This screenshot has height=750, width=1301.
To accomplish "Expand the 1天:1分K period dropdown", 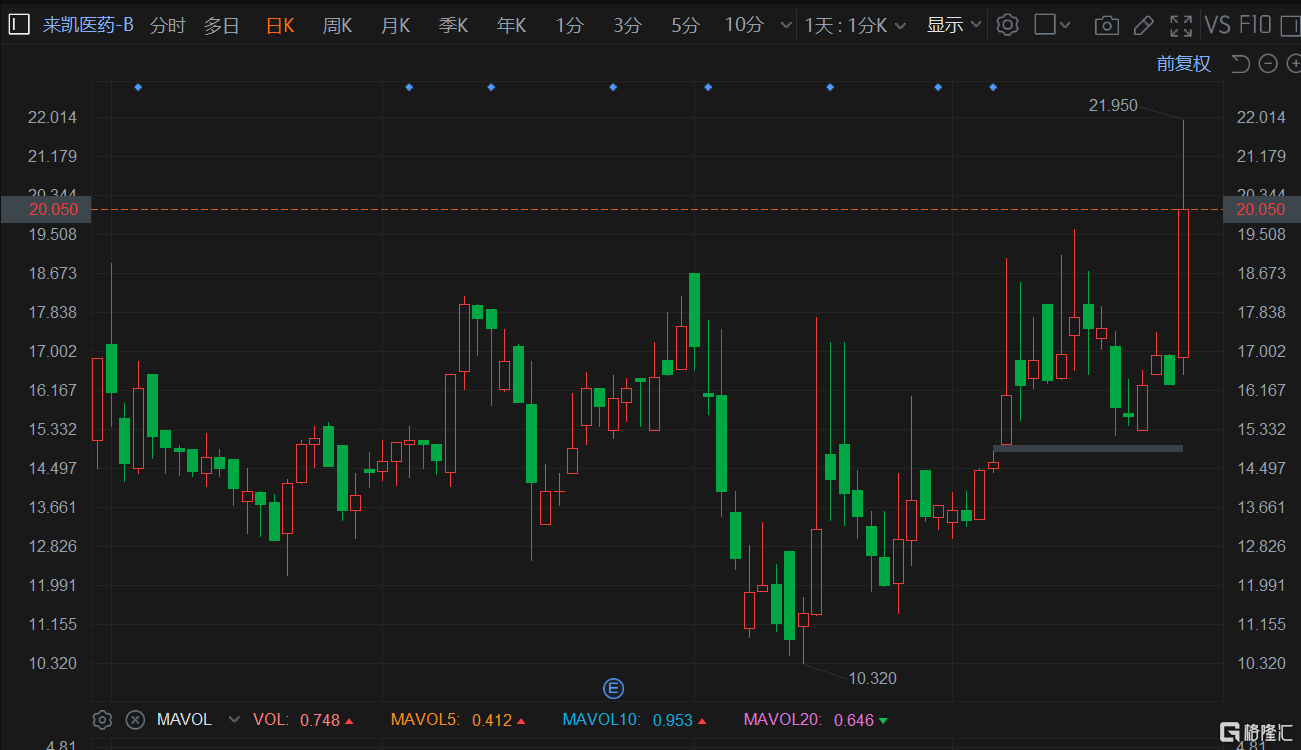I will (x=855, y=25).
